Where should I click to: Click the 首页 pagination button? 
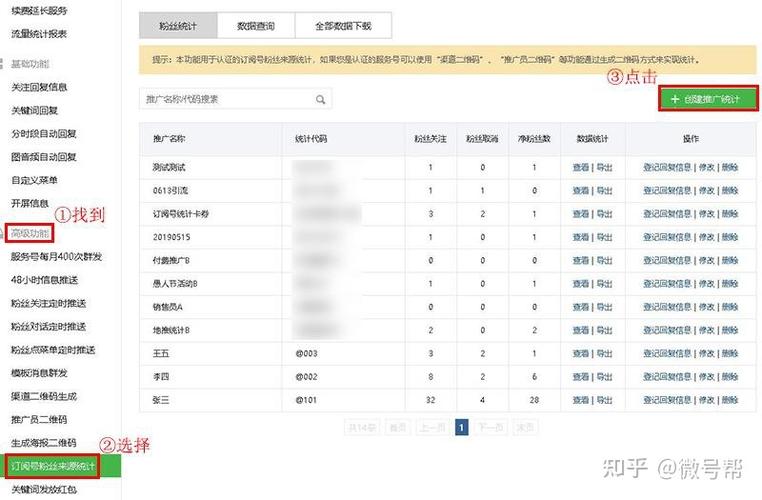coord(398,428)
